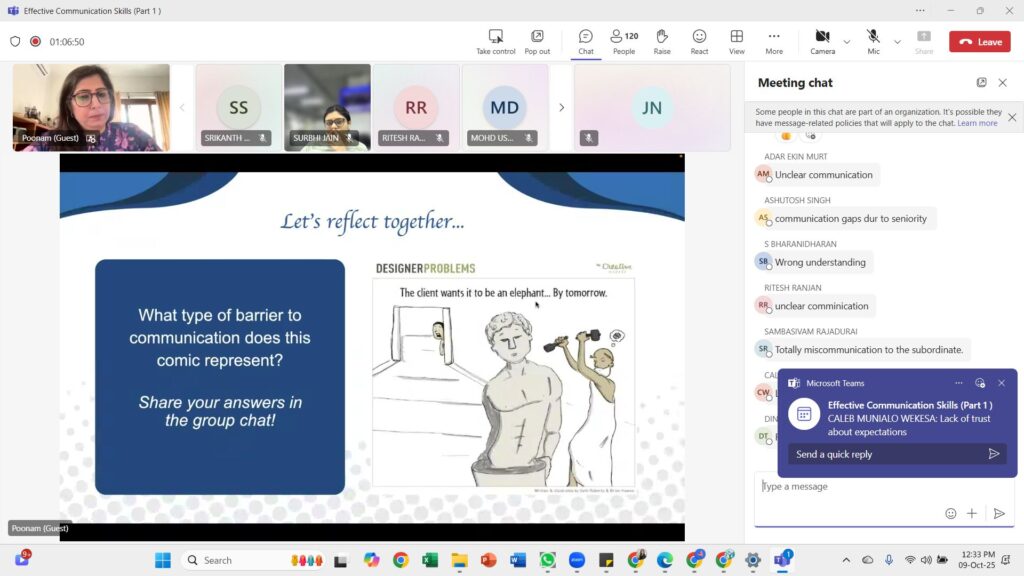The height and width of the screenshot is (576, 1024).
Task: Show next participants with right chevron
Action: (x=561, y=108)
